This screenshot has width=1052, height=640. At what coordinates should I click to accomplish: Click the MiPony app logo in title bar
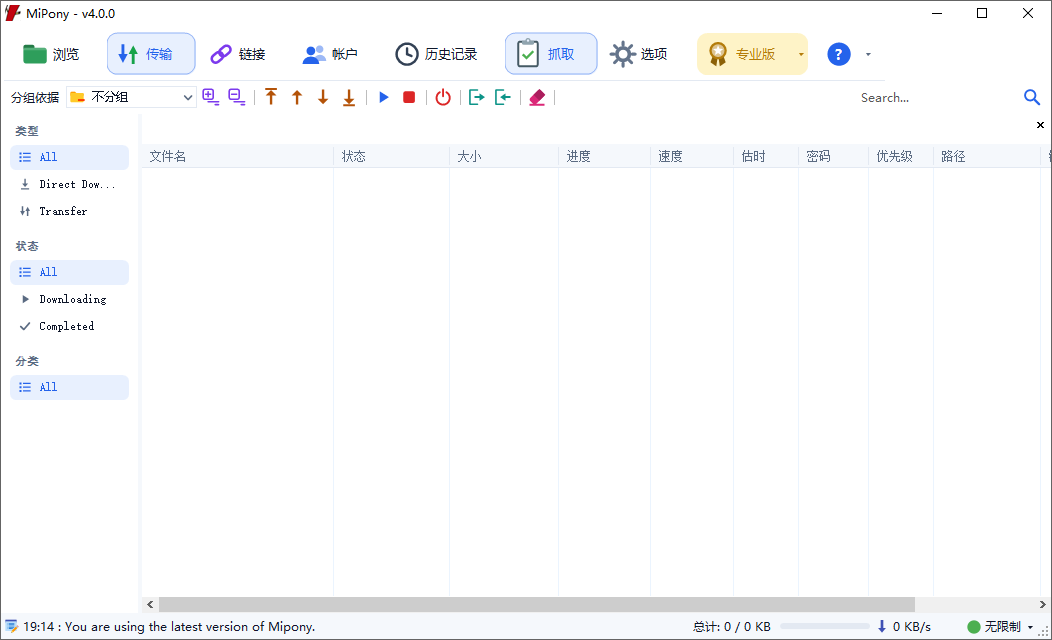[x=13, y=13]
